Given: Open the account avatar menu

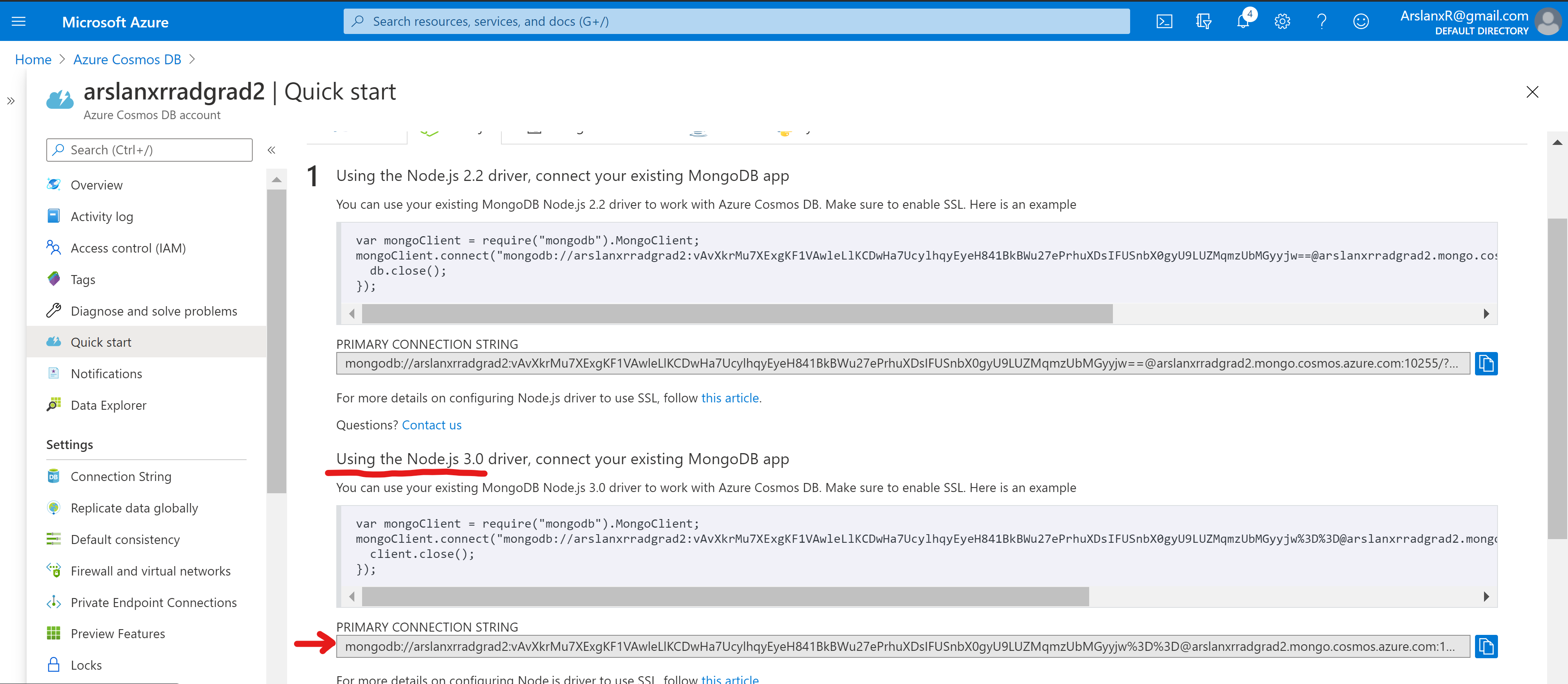Looking at the screenshot, I should coord(1547,22).
